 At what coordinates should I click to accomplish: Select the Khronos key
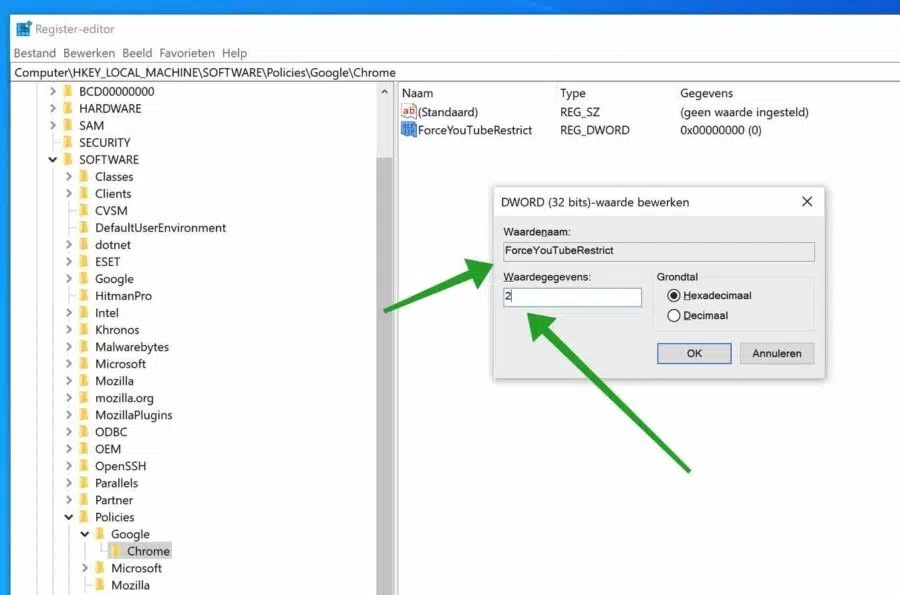[117, 330]
